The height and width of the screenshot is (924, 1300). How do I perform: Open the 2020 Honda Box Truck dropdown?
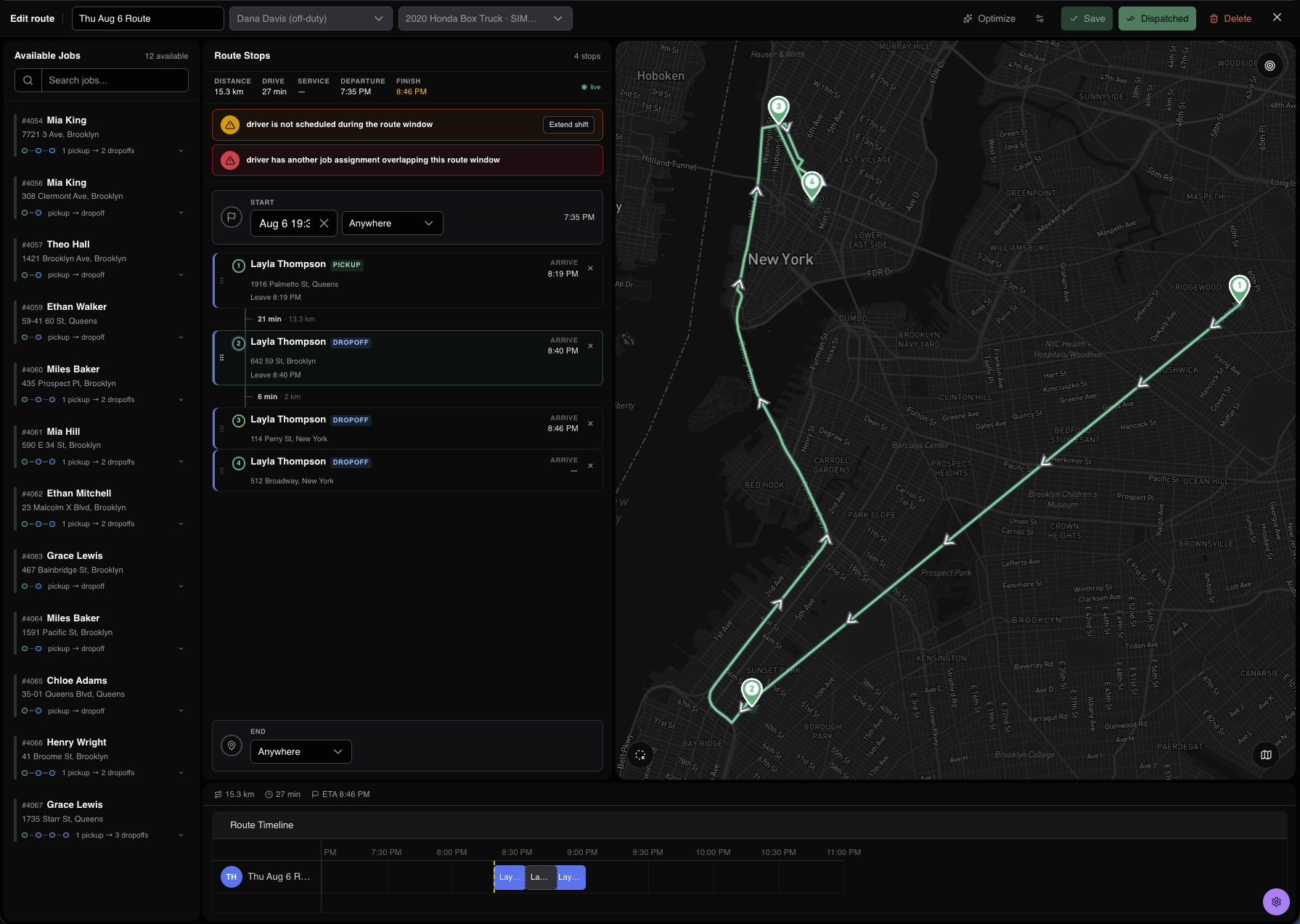tap(485, 19)
